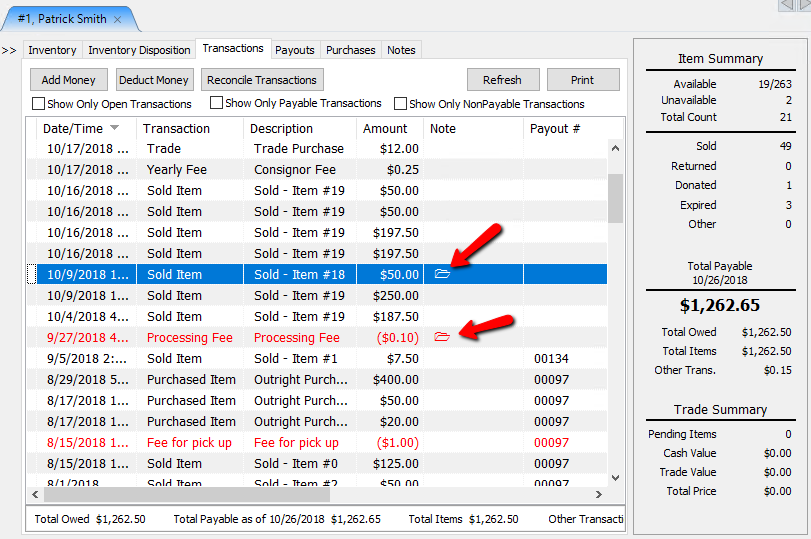Expand the side panel with the >> chevrons
This screenshot has width=811, height=539.
click(9, 50)
